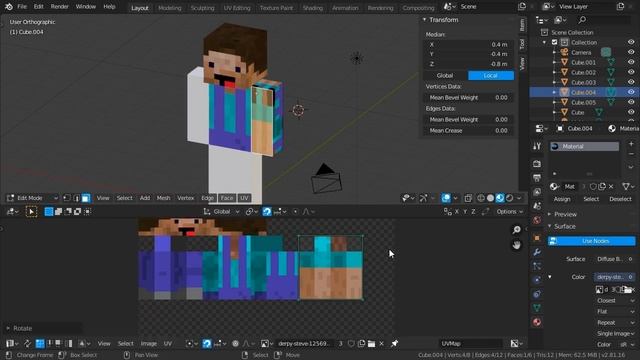This screenshot has width=640, height=360.
Task: Click the Blender logo icon in menu bar
Action: tap(9, 7)
